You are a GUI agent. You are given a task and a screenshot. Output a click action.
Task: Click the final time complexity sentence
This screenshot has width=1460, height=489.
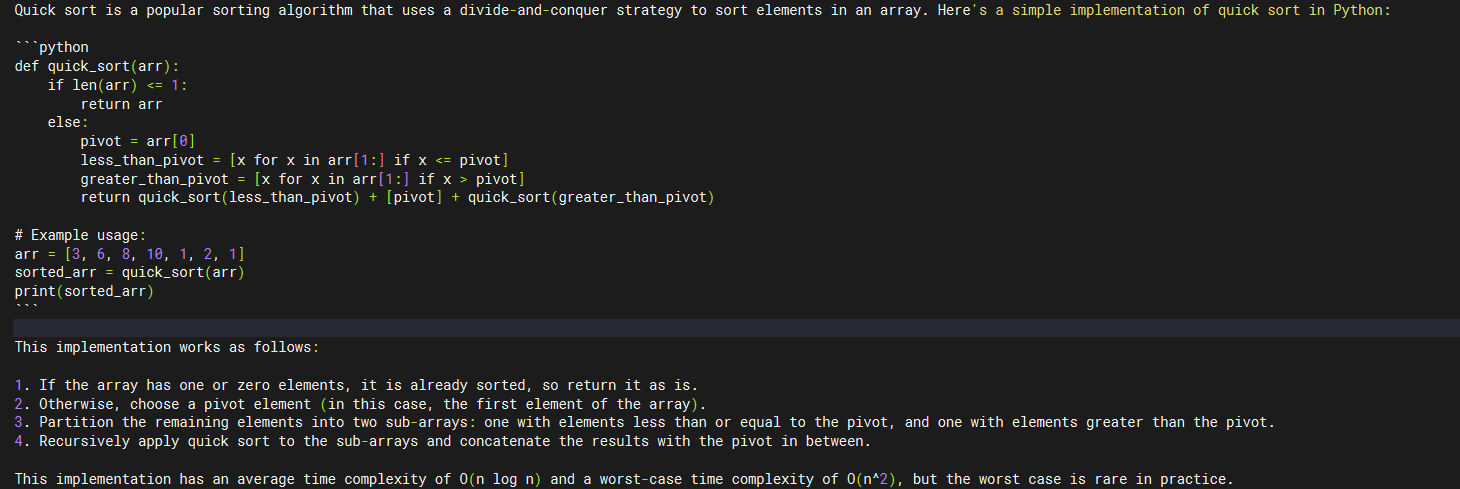[x=625, y=479]
